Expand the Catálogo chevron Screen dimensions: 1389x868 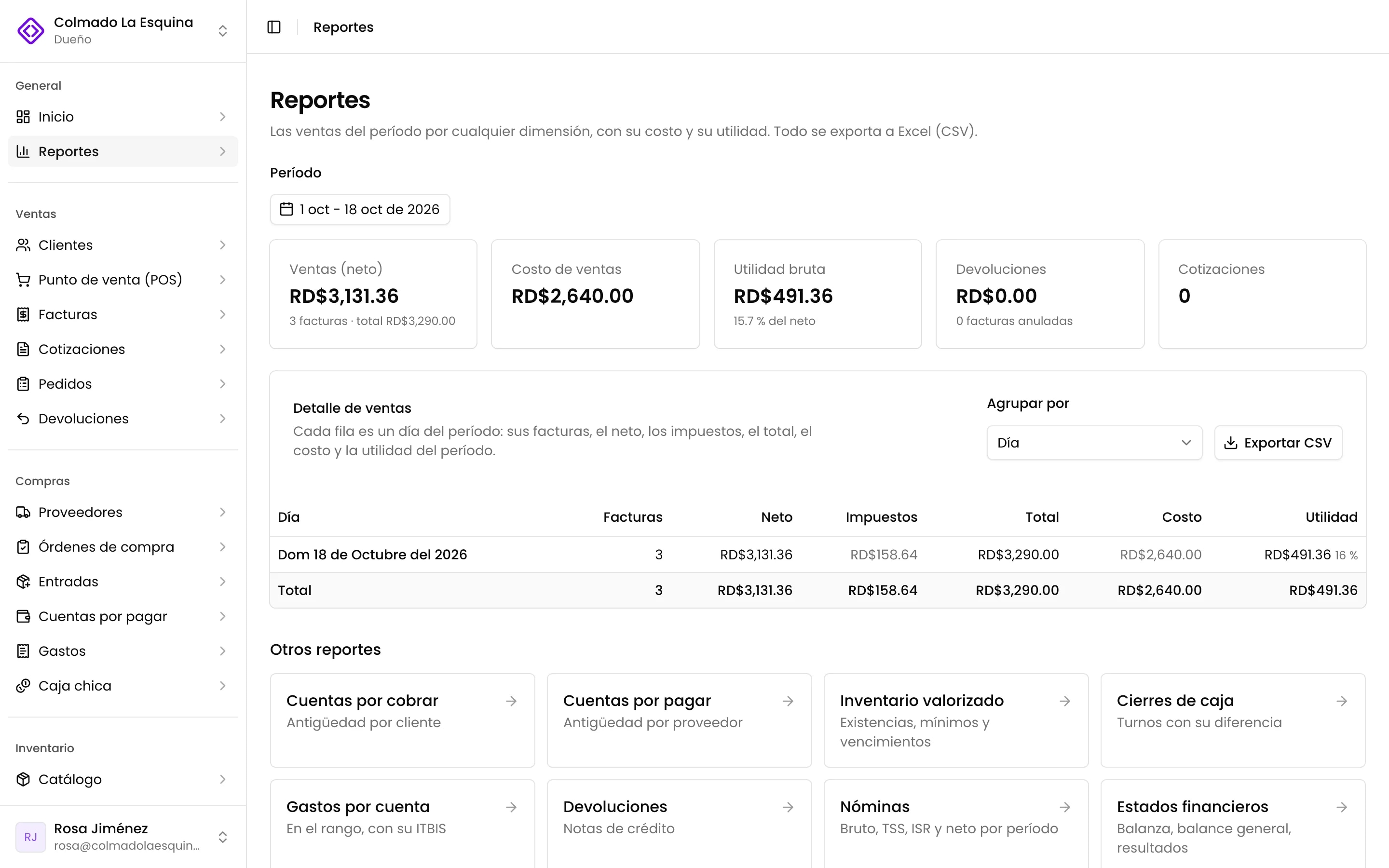click(x=223, y=780)
